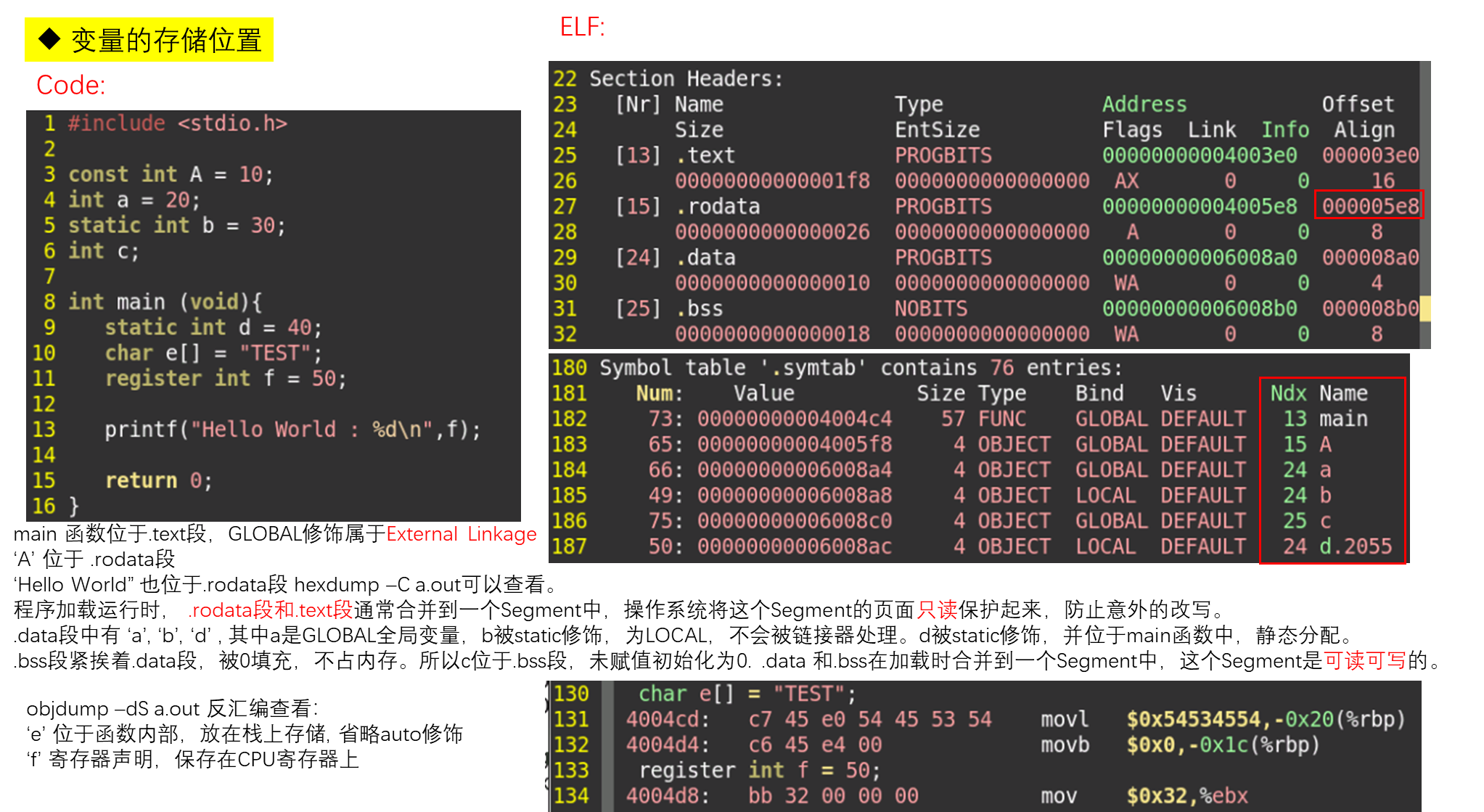The height and width of the screenshot is (812, 1484).
Task: Click the 'FUNC' type cell
Action: [1002, 419]
